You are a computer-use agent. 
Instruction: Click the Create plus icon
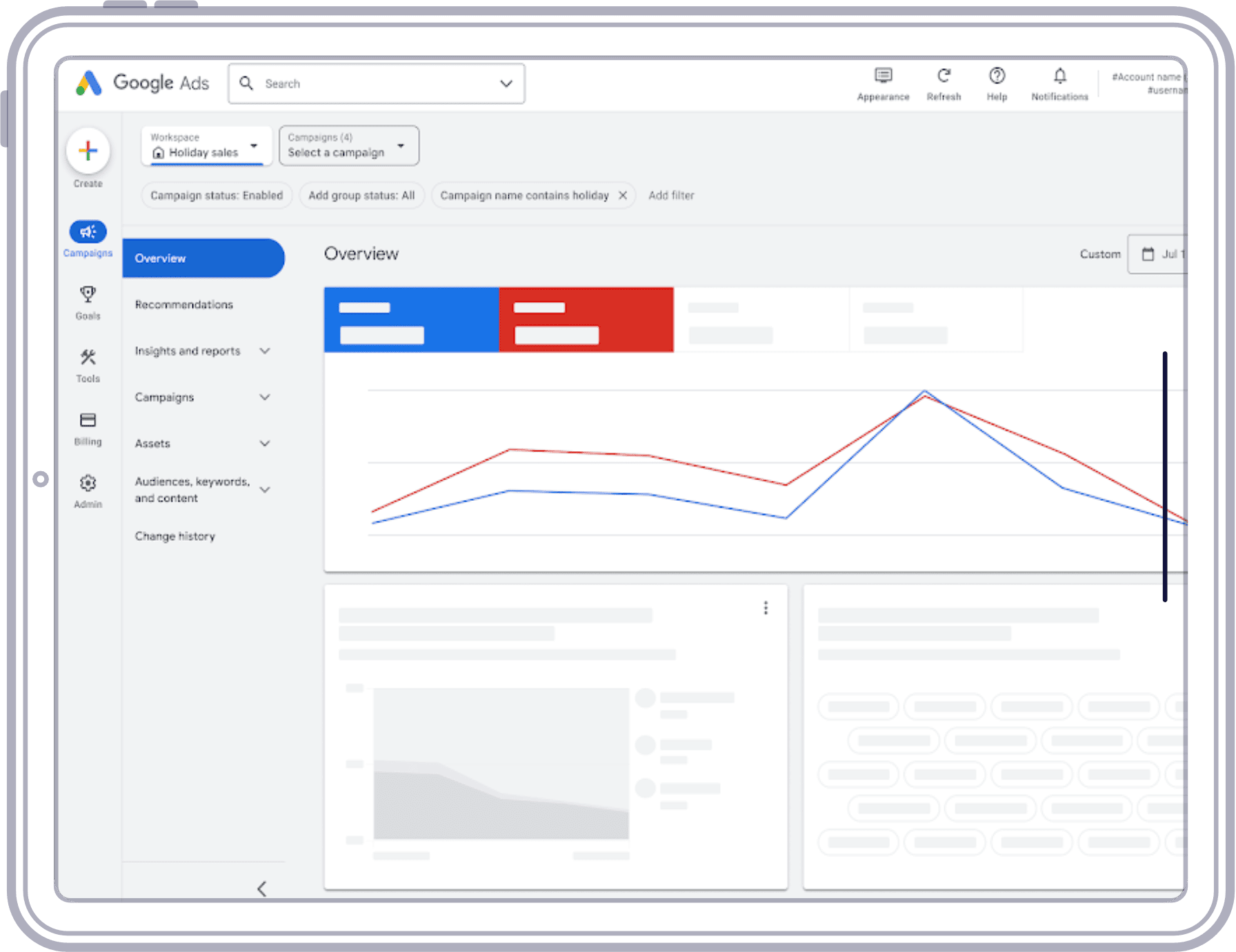point(88,150)
